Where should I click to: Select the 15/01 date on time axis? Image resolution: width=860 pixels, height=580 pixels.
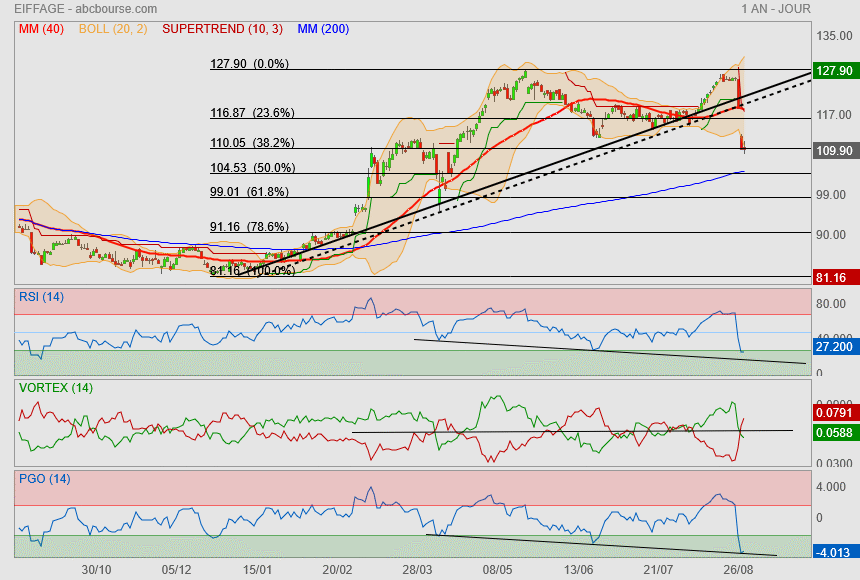[x=258, y=569]
